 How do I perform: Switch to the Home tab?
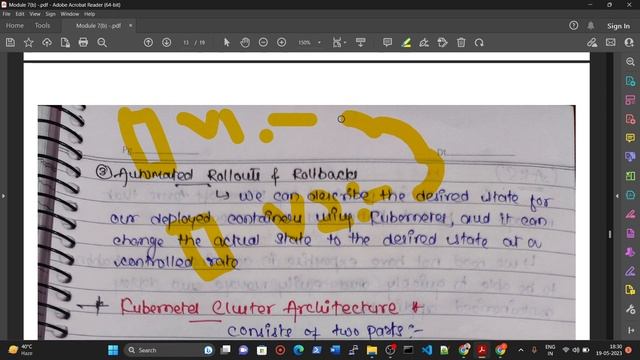point(15,26)
